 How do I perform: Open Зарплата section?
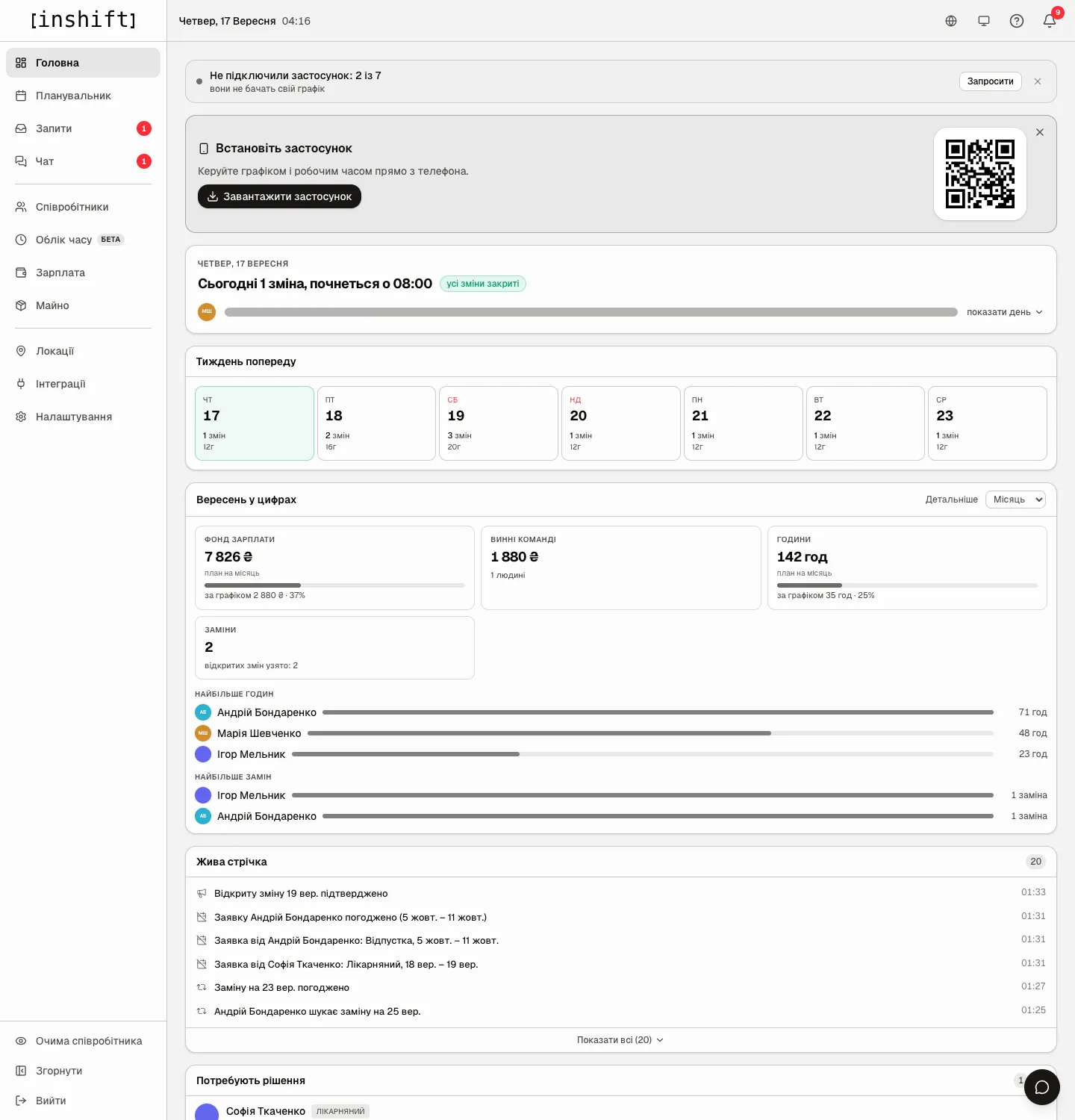click(83, 273)
